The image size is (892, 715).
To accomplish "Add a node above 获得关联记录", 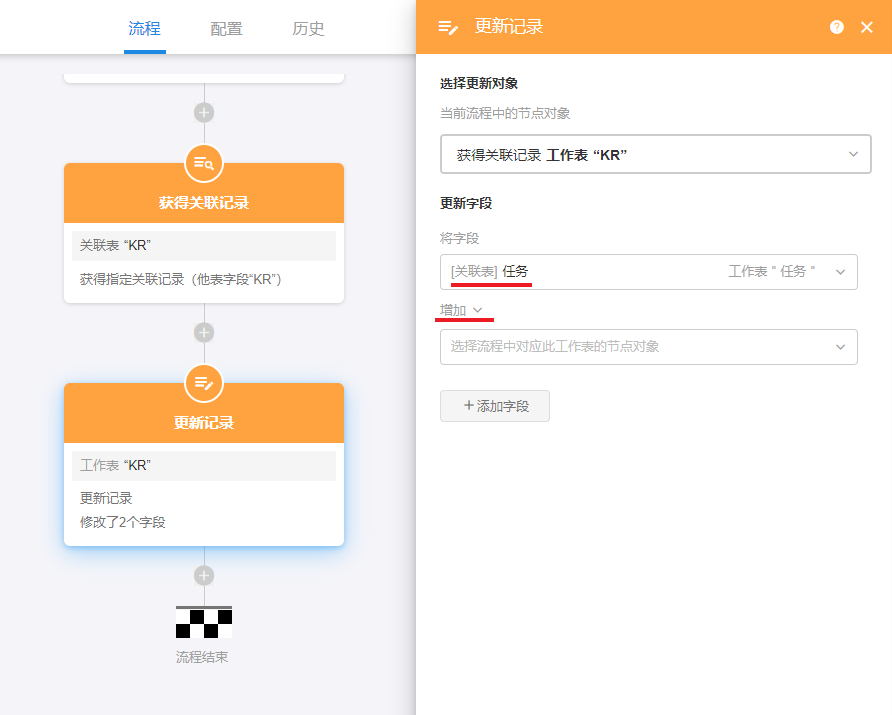I will tap(204, 113).
